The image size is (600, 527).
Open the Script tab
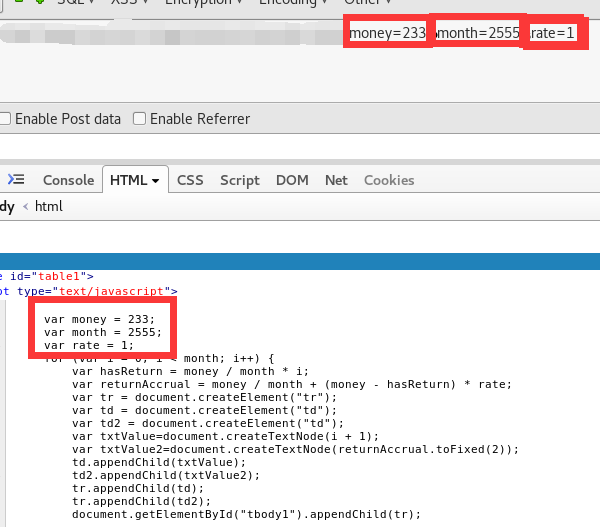[x=239, y=180]
